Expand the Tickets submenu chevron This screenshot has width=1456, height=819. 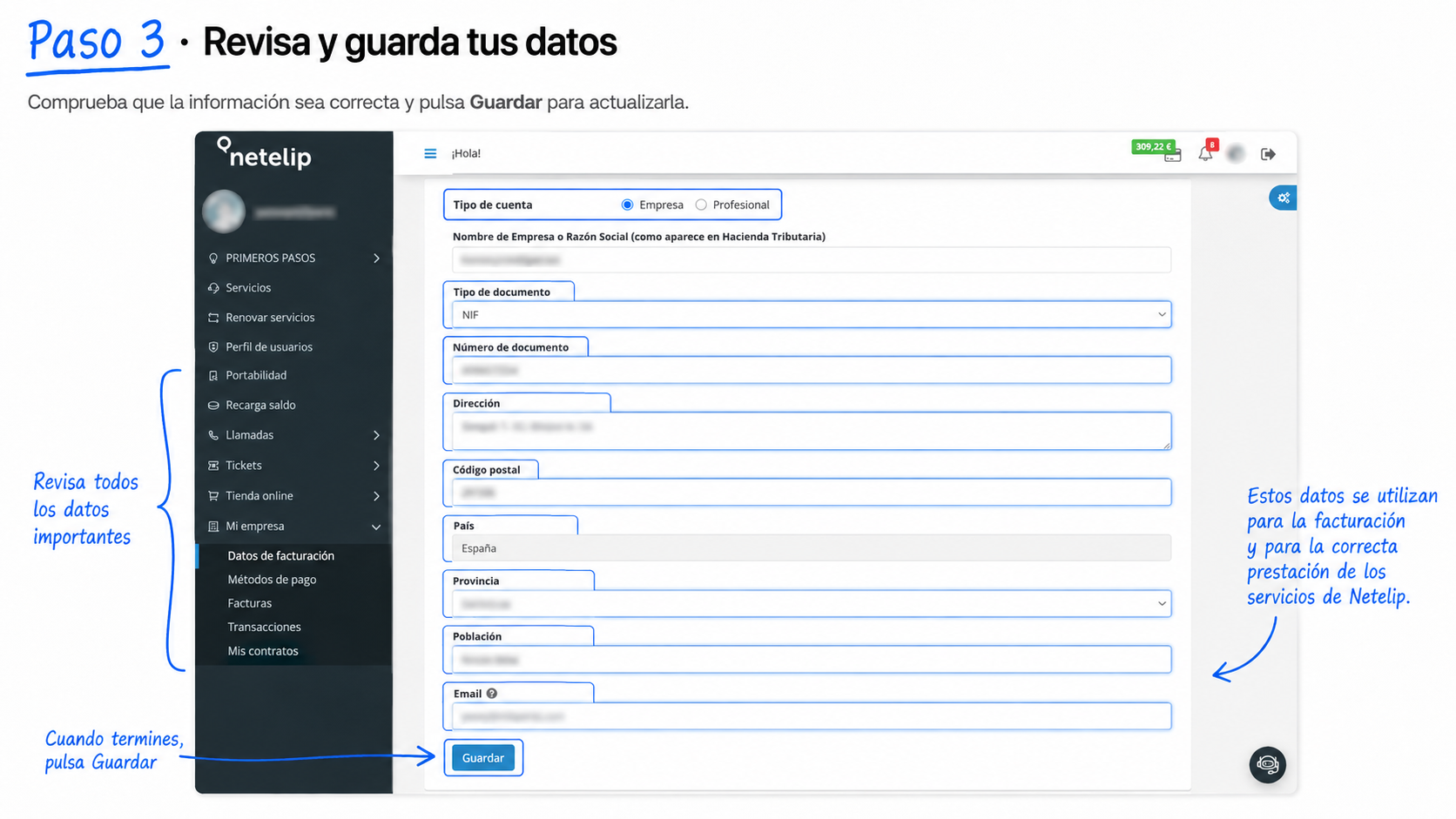pos(376,466)
